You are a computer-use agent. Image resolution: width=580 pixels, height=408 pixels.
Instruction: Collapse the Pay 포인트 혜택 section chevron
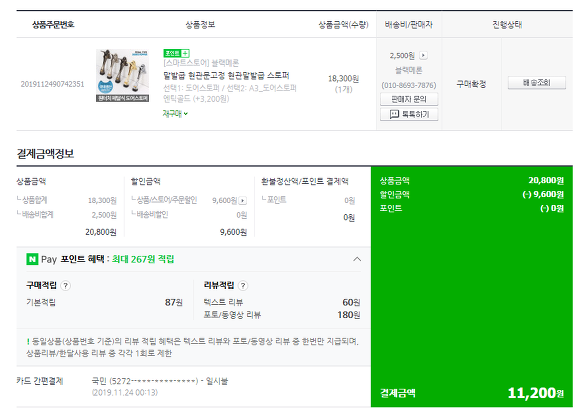click(357, 259)
